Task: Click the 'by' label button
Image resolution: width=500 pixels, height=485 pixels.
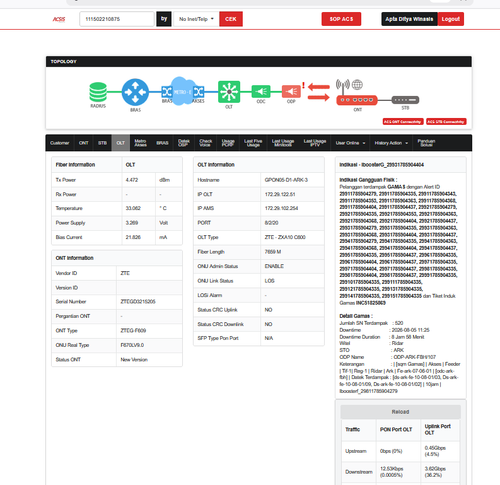Action: [x=164, y=19]
